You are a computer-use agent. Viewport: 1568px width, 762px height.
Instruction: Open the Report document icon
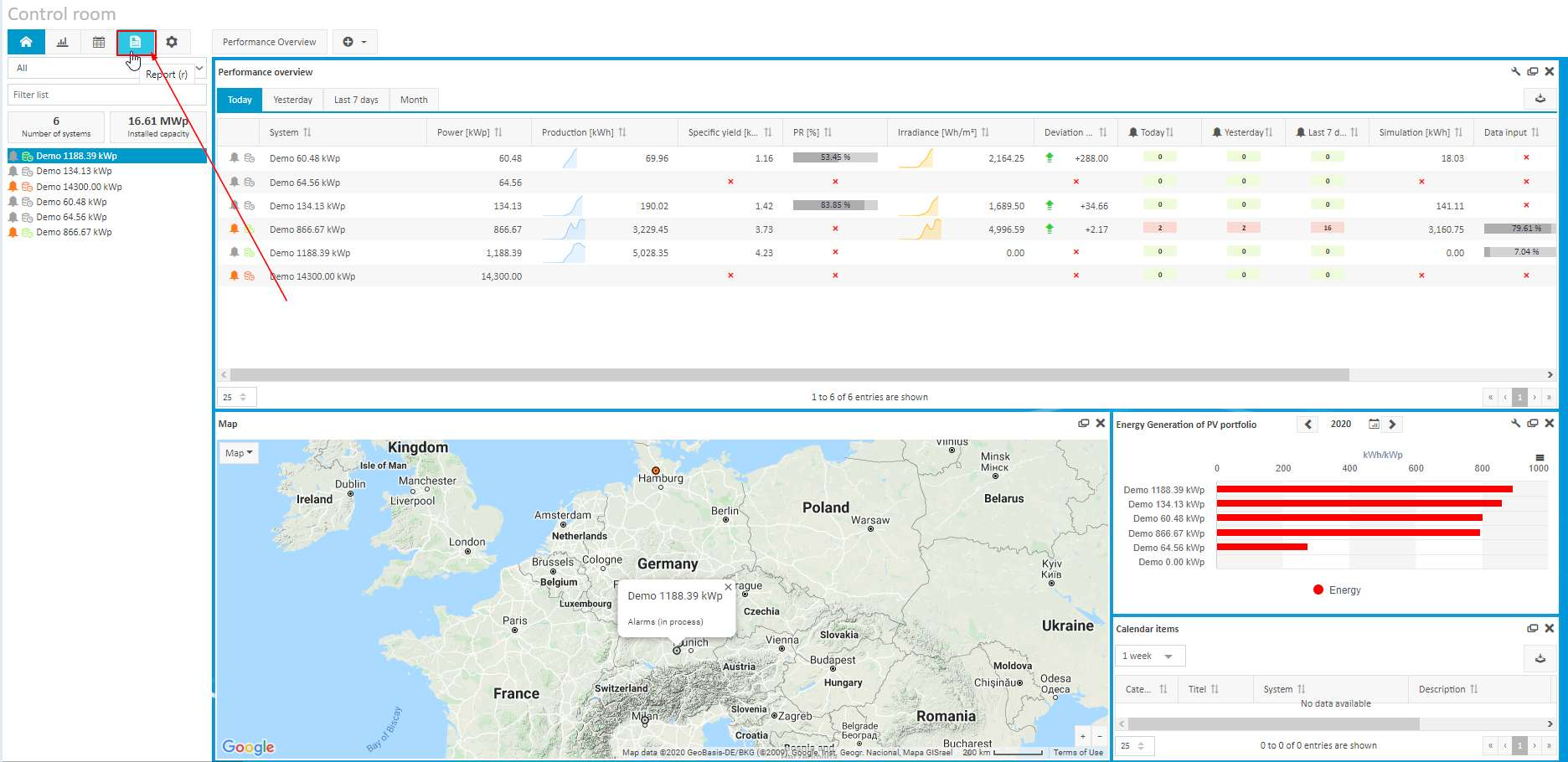pos(136,42)
